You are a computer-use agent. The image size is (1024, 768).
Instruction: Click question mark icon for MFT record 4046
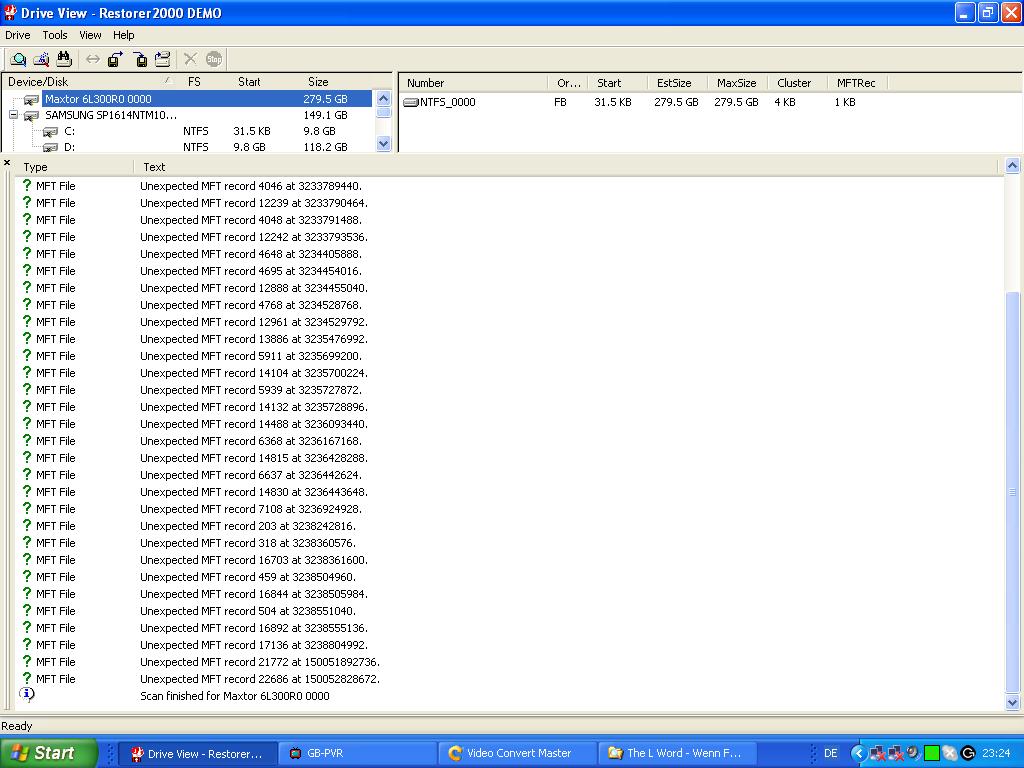(x=27, y=185)
